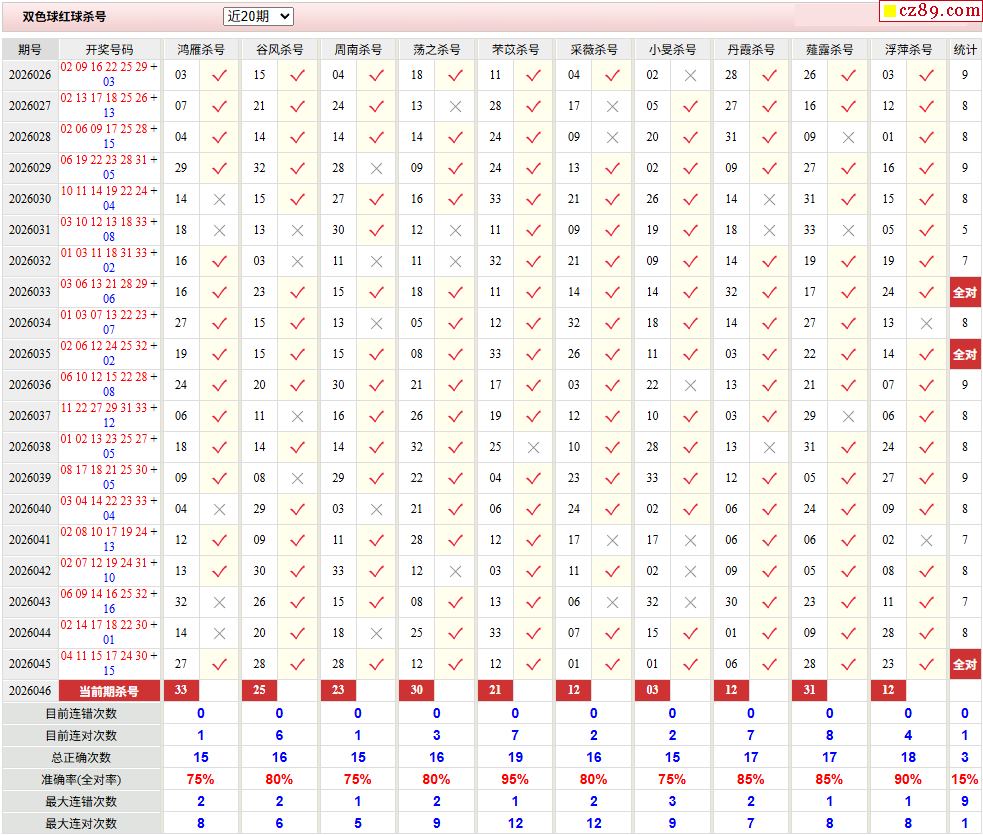Open the 近20期 period range dropdown
The image size is (983, 835).
258,16
